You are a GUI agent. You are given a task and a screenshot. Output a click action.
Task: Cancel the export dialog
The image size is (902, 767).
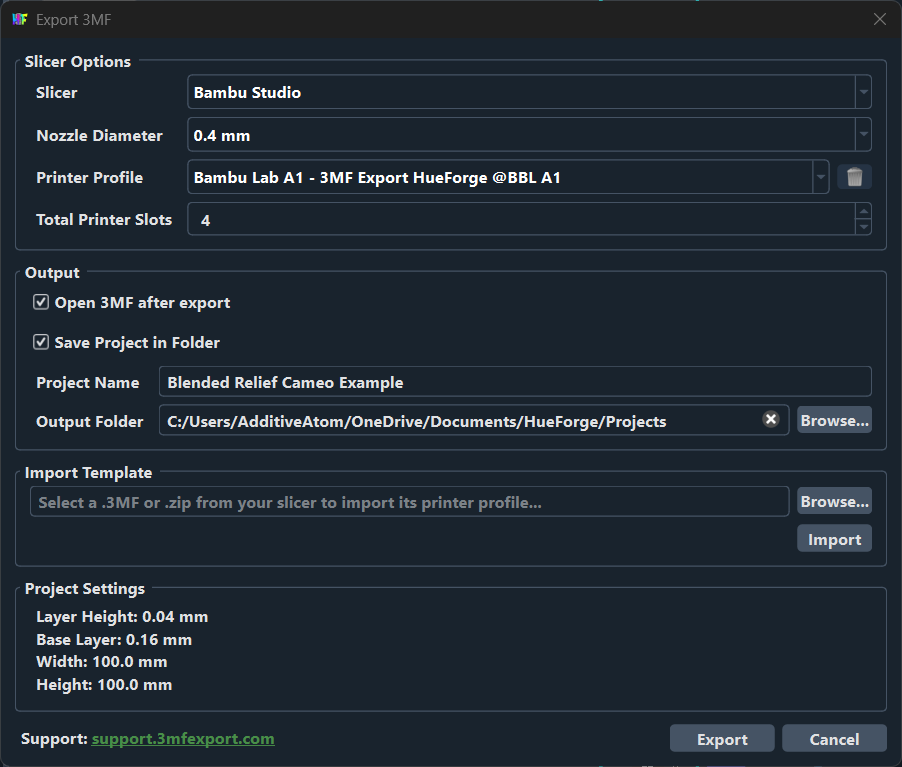click(834, 738)
